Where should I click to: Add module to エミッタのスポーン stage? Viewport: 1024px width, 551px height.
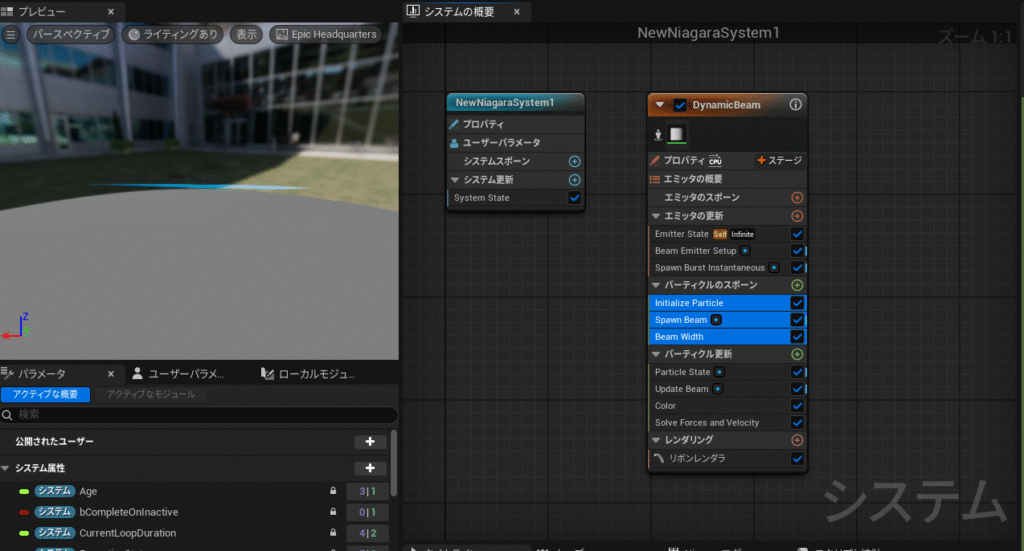point(797,197)
